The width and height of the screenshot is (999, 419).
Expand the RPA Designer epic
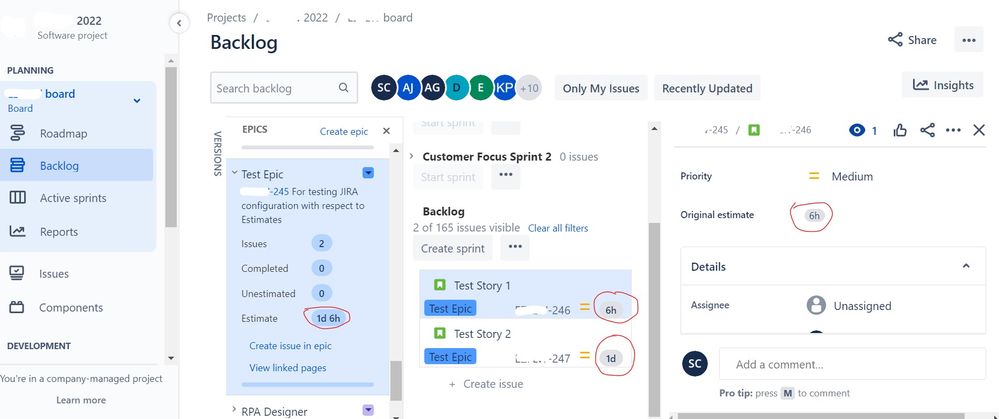pos(234,411)
